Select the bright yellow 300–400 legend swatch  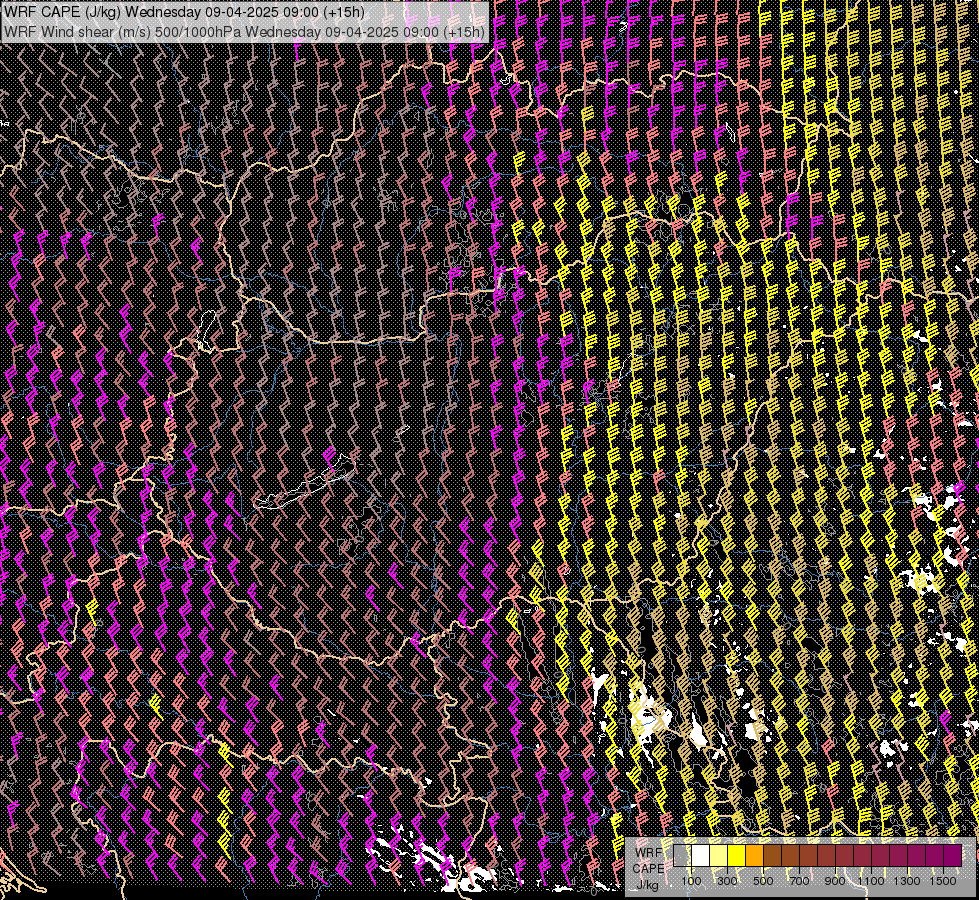click(737, 856)
